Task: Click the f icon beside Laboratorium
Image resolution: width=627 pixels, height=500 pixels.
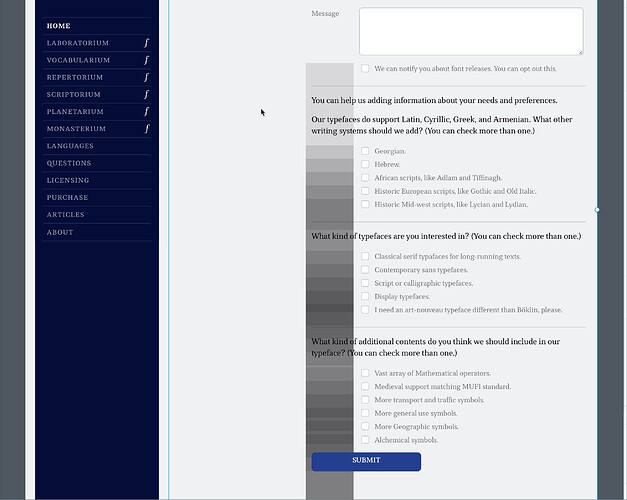Action: click(x=146, y=43)
